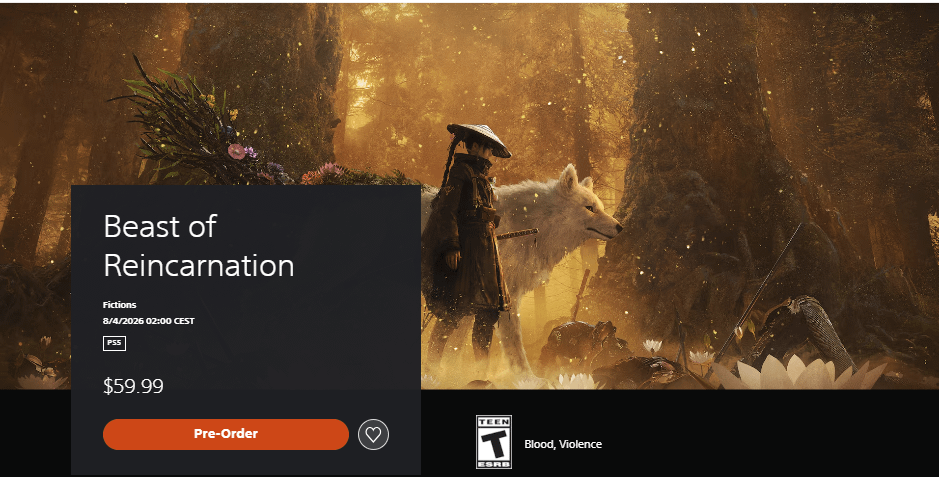
Task: Select the PS5 platform badge
Action: pos(114,343)
